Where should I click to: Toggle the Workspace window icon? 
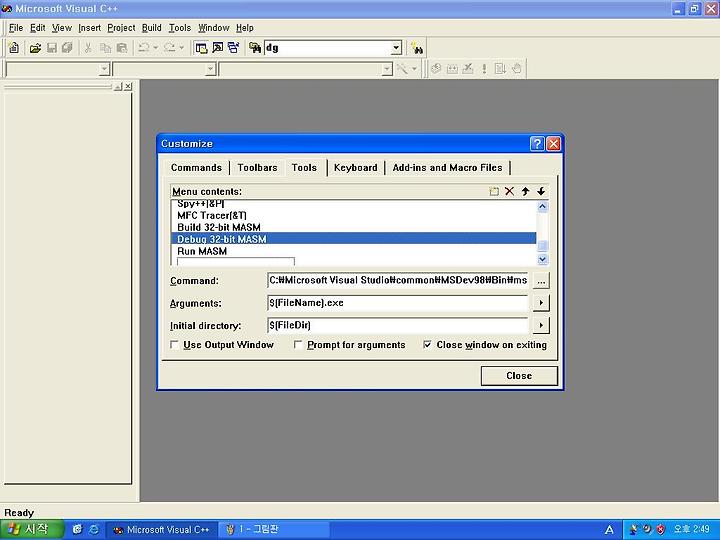pyautogui.click(x=201, y=48)
